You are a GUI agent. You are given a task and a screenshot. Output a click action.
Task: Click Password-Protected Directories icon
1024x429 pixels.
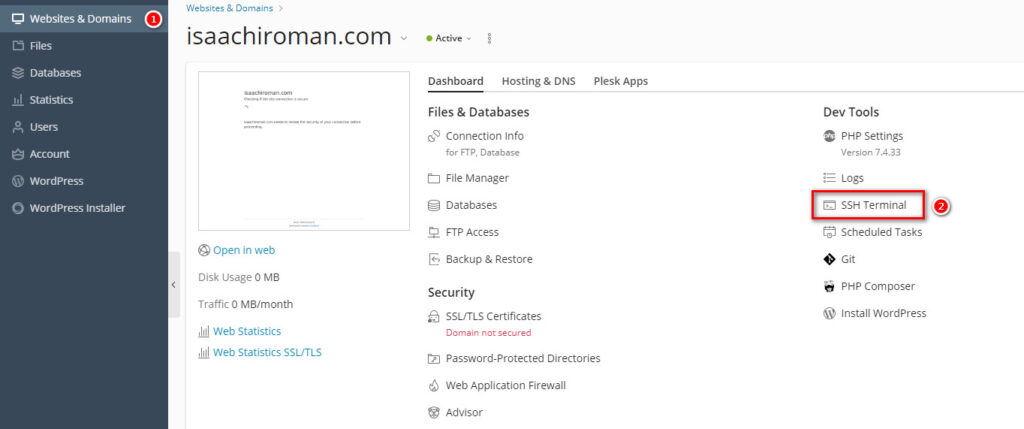click(434, 358)
